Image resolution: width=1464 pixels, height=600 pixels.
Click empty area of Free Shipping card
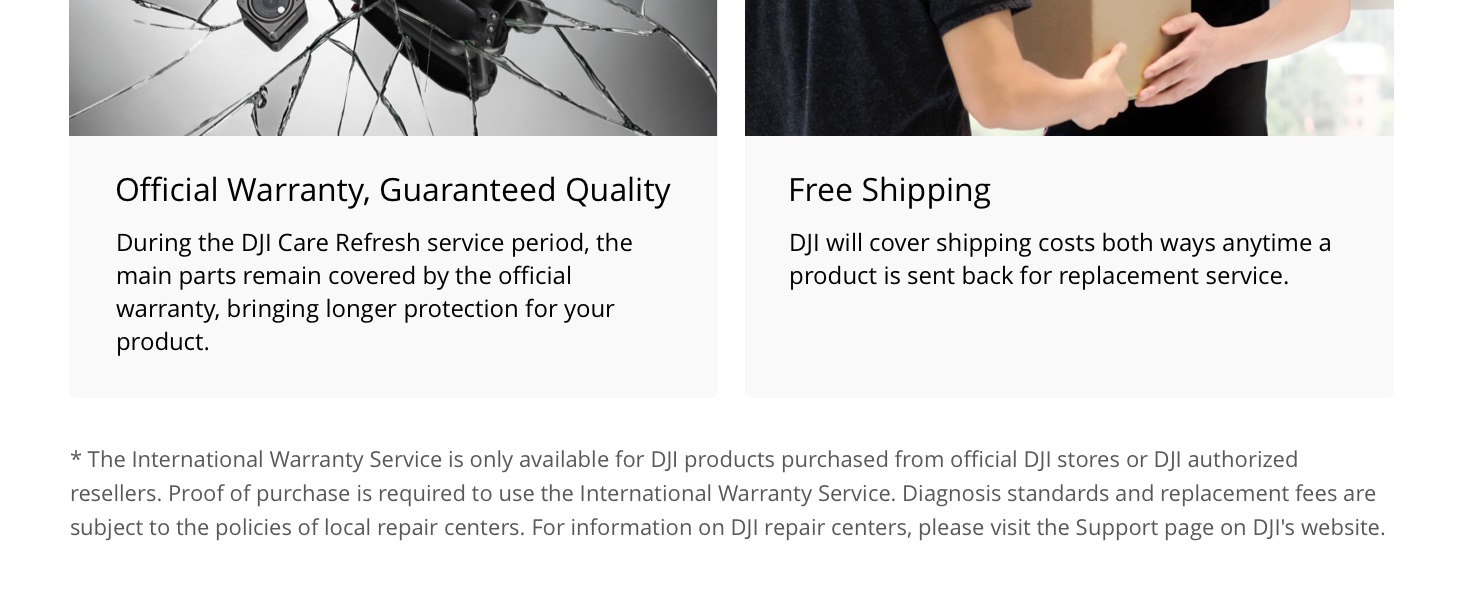pyautogui.click(x=1069, y=345)
